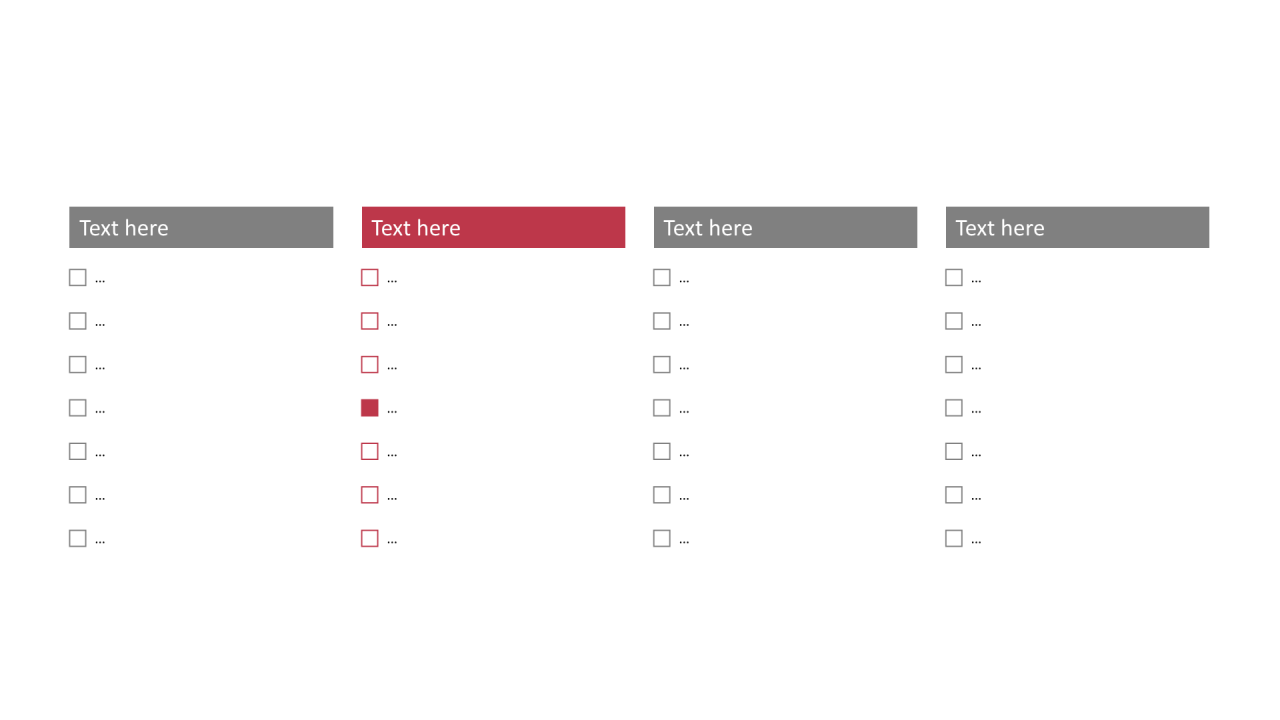Select the red 'Text here' header
This screenshot has width=1280, height=720.
pyautogui.click(x=493, y=227)
